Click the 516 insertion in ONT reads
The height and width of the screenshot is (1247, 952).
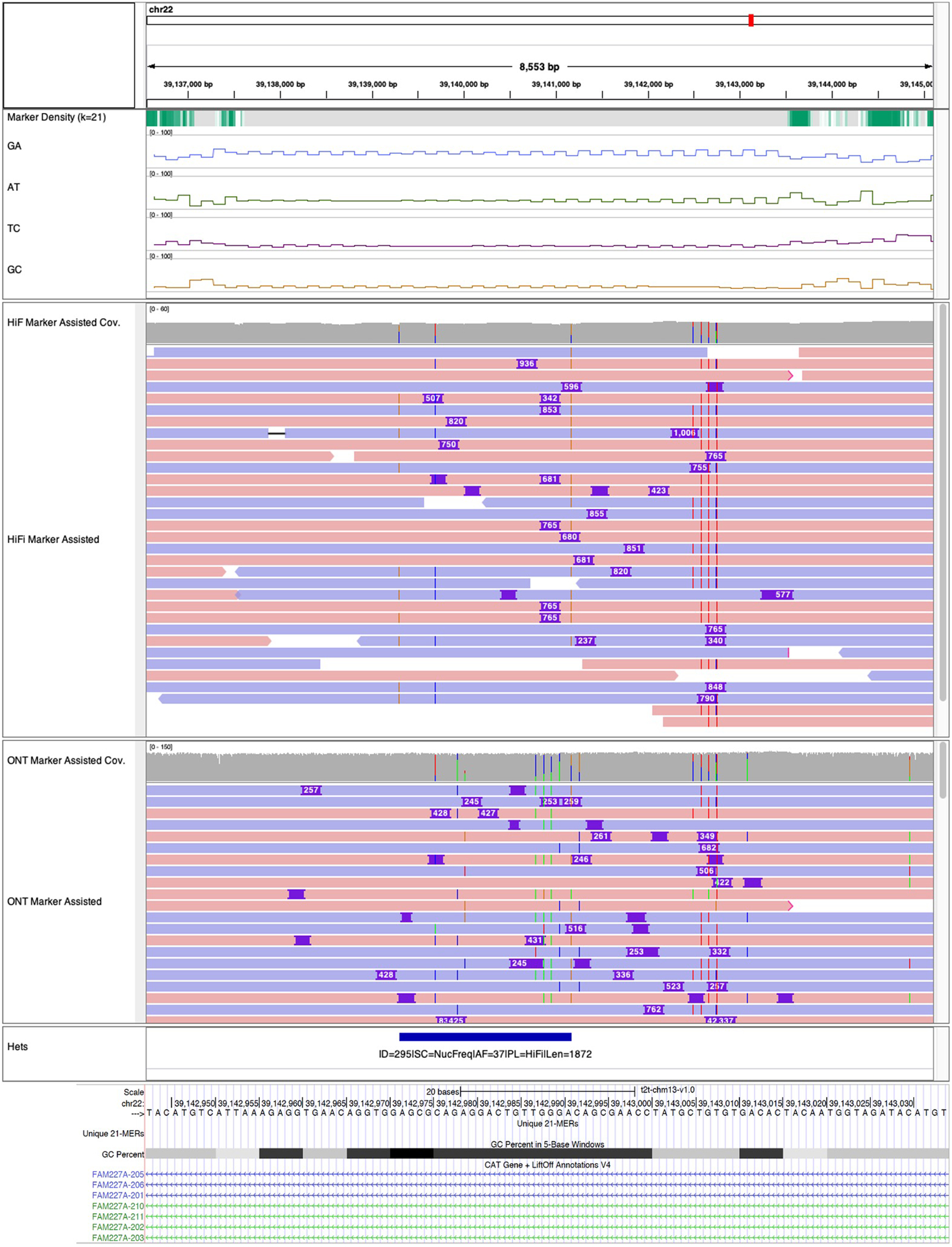coord(575,929)
